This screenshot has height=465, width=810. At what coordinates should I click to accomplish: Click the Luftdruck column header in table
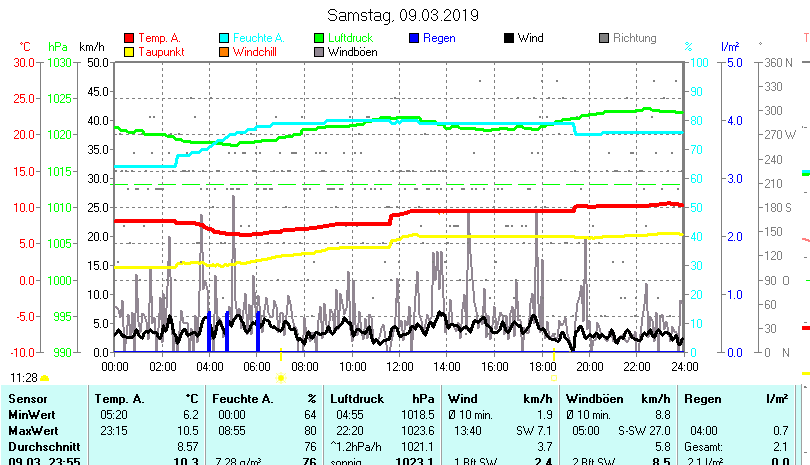coord(357,399)
